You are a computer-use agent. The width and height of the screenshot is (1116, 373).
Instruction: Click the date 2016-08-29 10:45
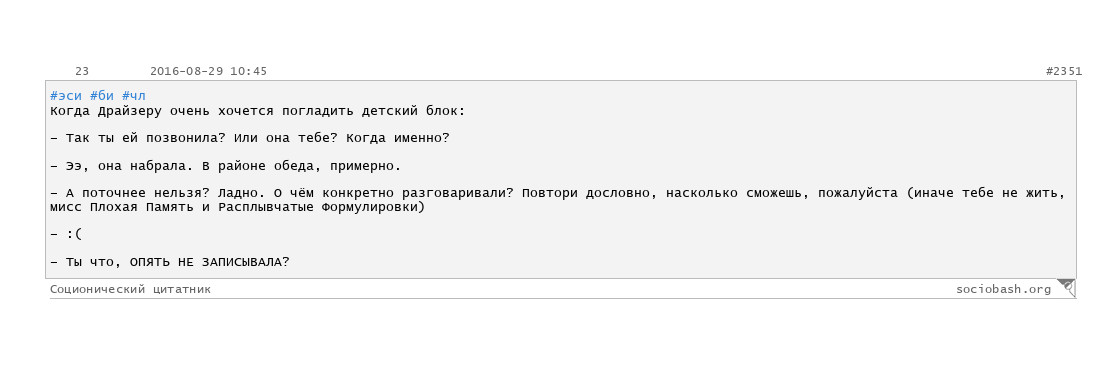tap(209, 71)
